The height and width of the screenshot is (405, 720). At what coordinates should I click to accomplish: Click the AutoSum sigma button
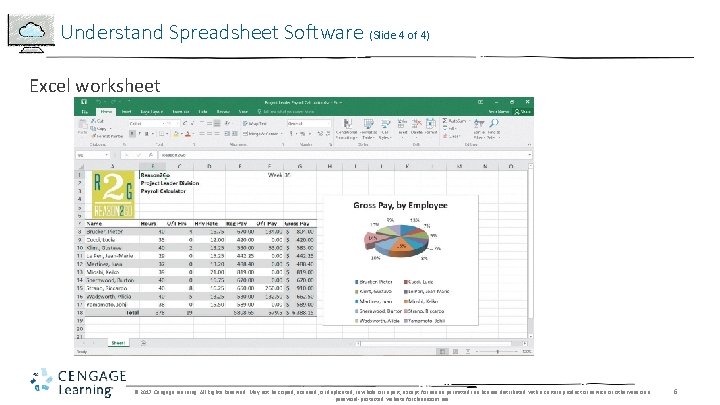click(x=454, y=121)
